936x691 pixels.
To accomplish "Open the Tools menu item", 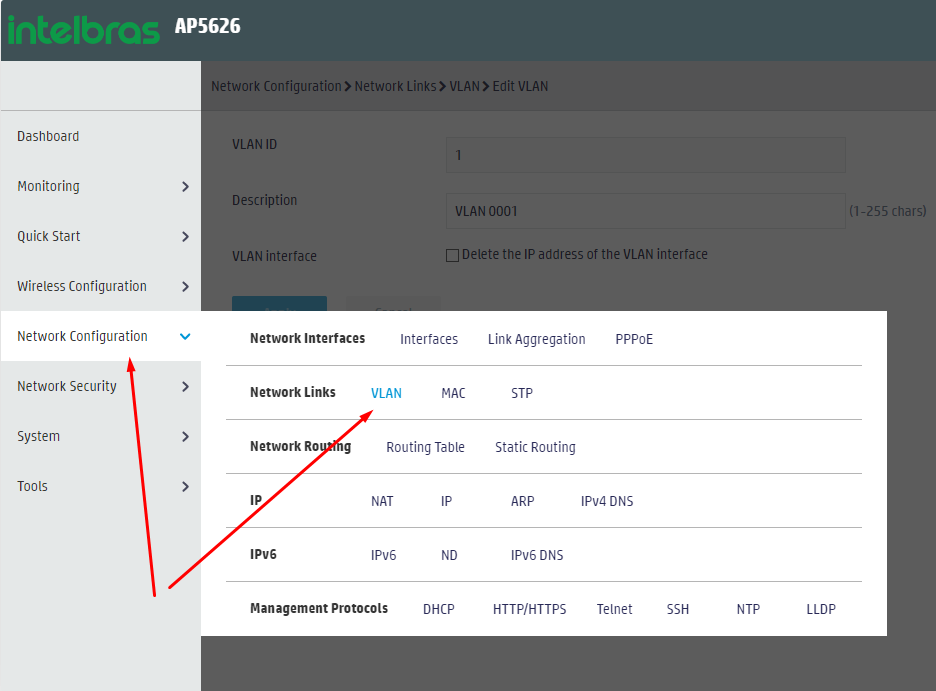I will tap(32, 486).
